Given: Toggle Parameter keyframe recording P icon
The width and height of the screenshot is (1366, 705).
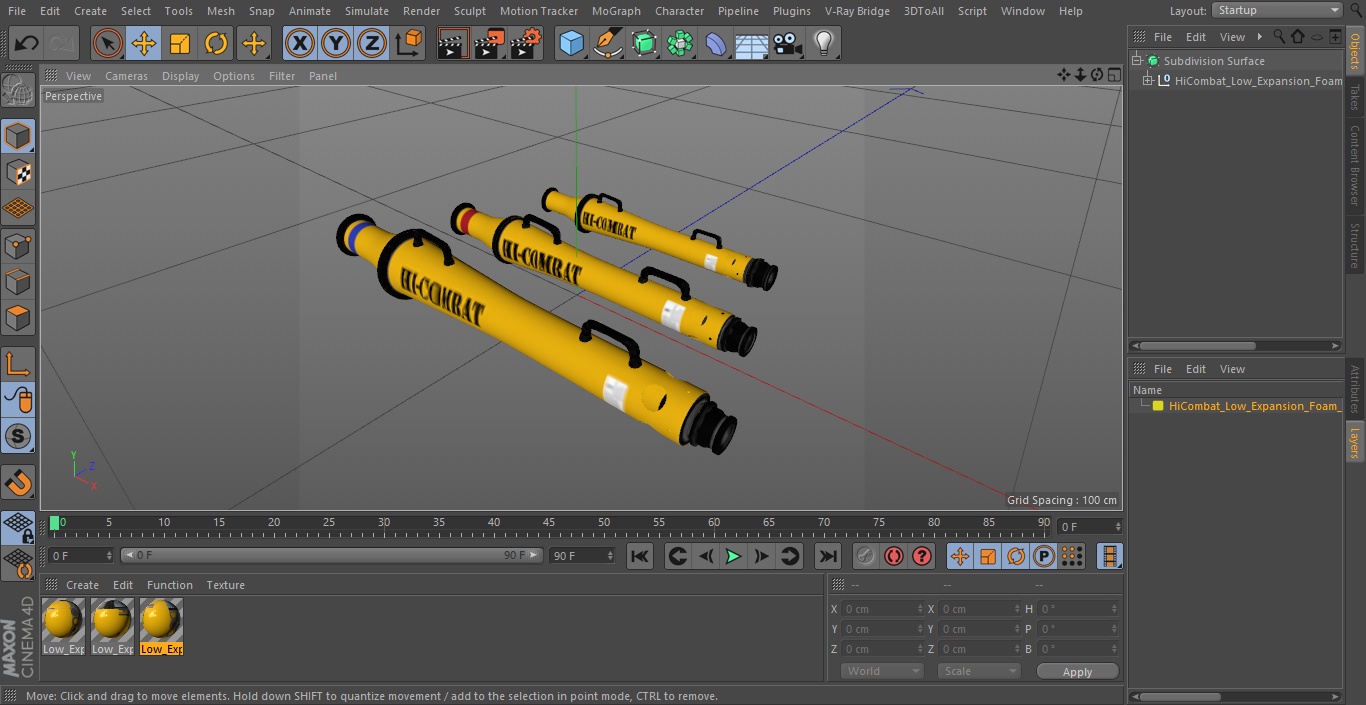Looking at the screenshot, I should click(x=1044, y=556).
